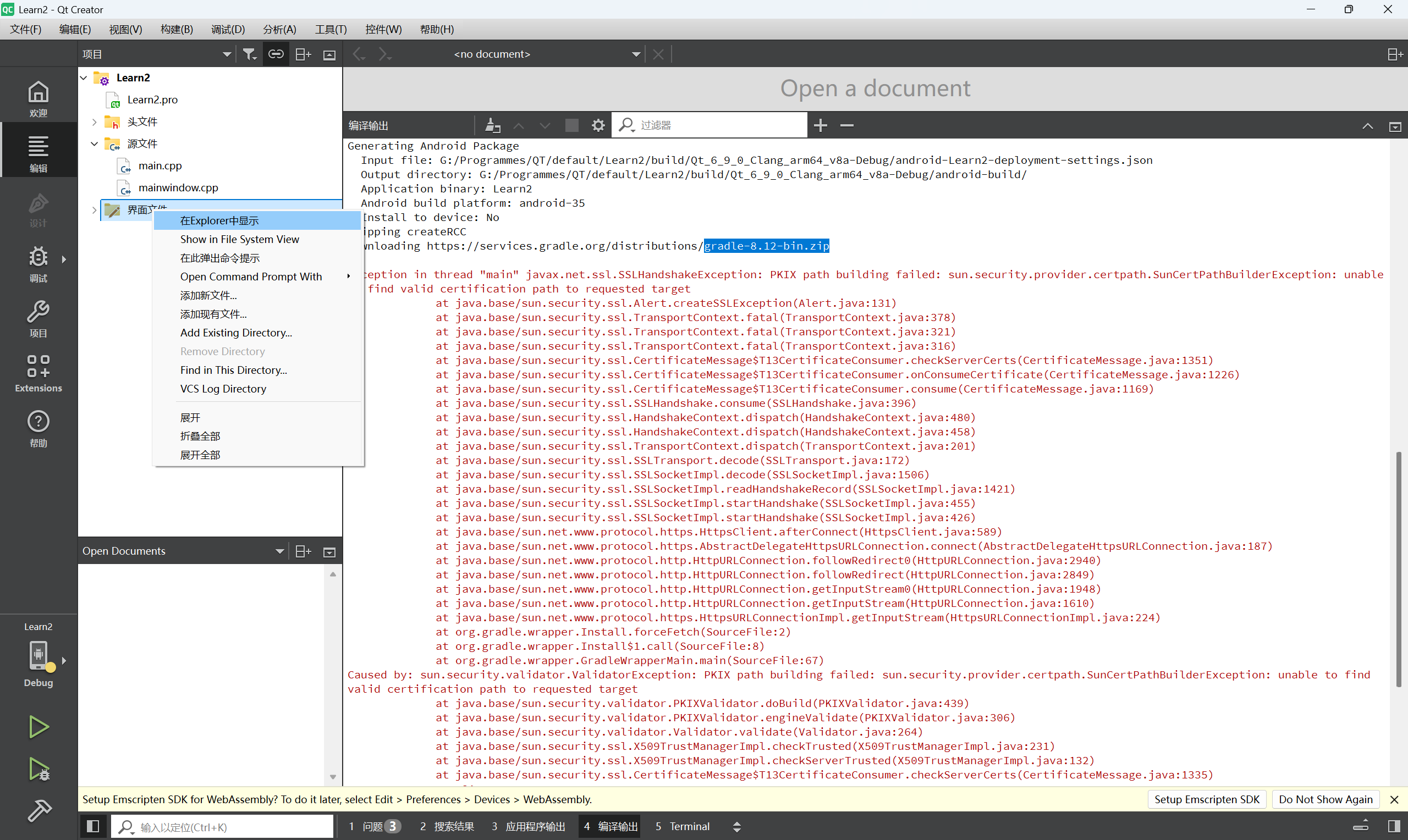The image size is (1408, 840).
Task: Open Learn2 Debug kit selector
Action: pyautogui.click(x=38, y=656)
